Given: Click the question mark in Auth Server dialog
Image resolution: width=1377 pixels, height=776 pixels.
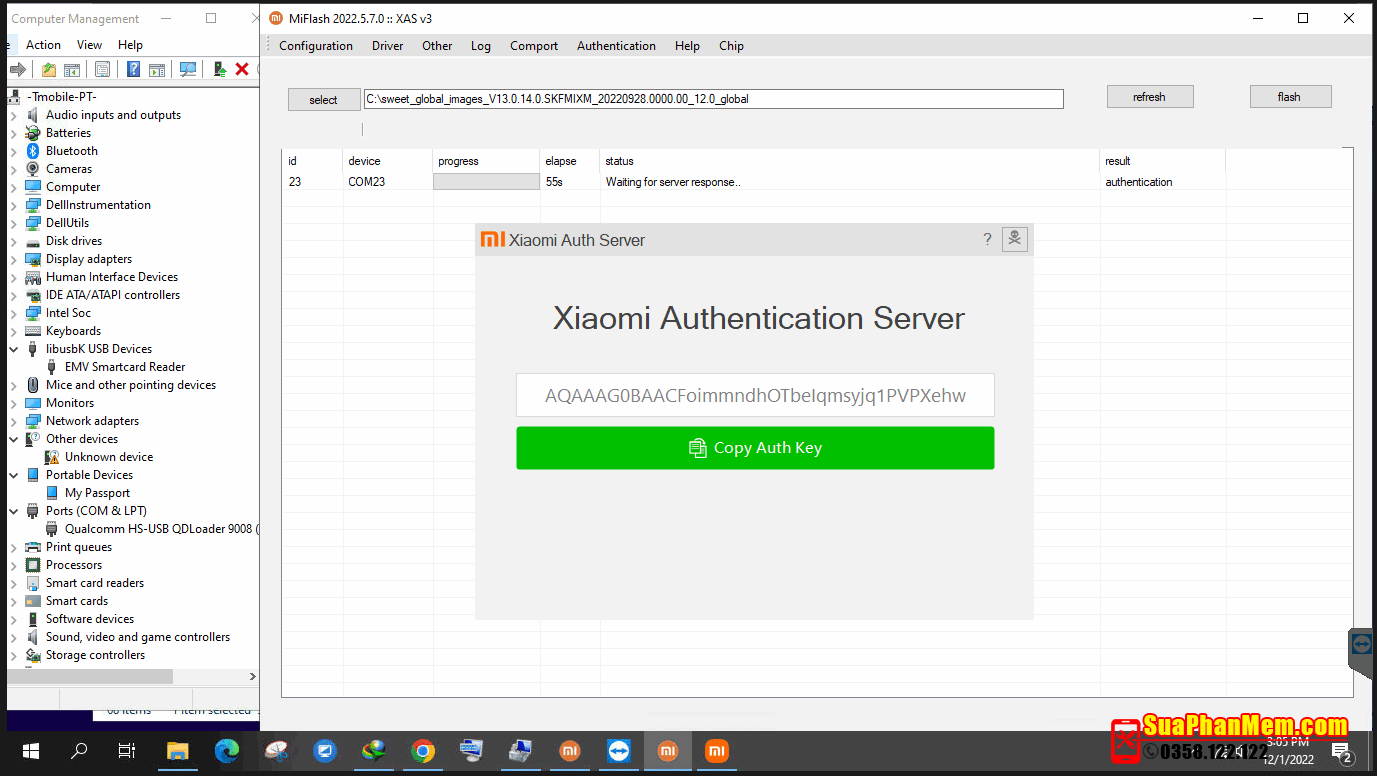Looking at the screenshot, I should pos(987,239).
